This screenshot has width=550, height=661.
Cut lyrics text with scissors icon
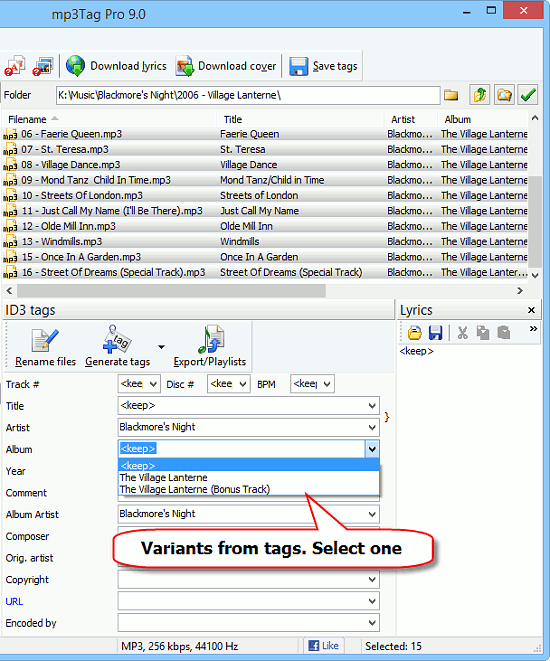[x=463, y=333]
